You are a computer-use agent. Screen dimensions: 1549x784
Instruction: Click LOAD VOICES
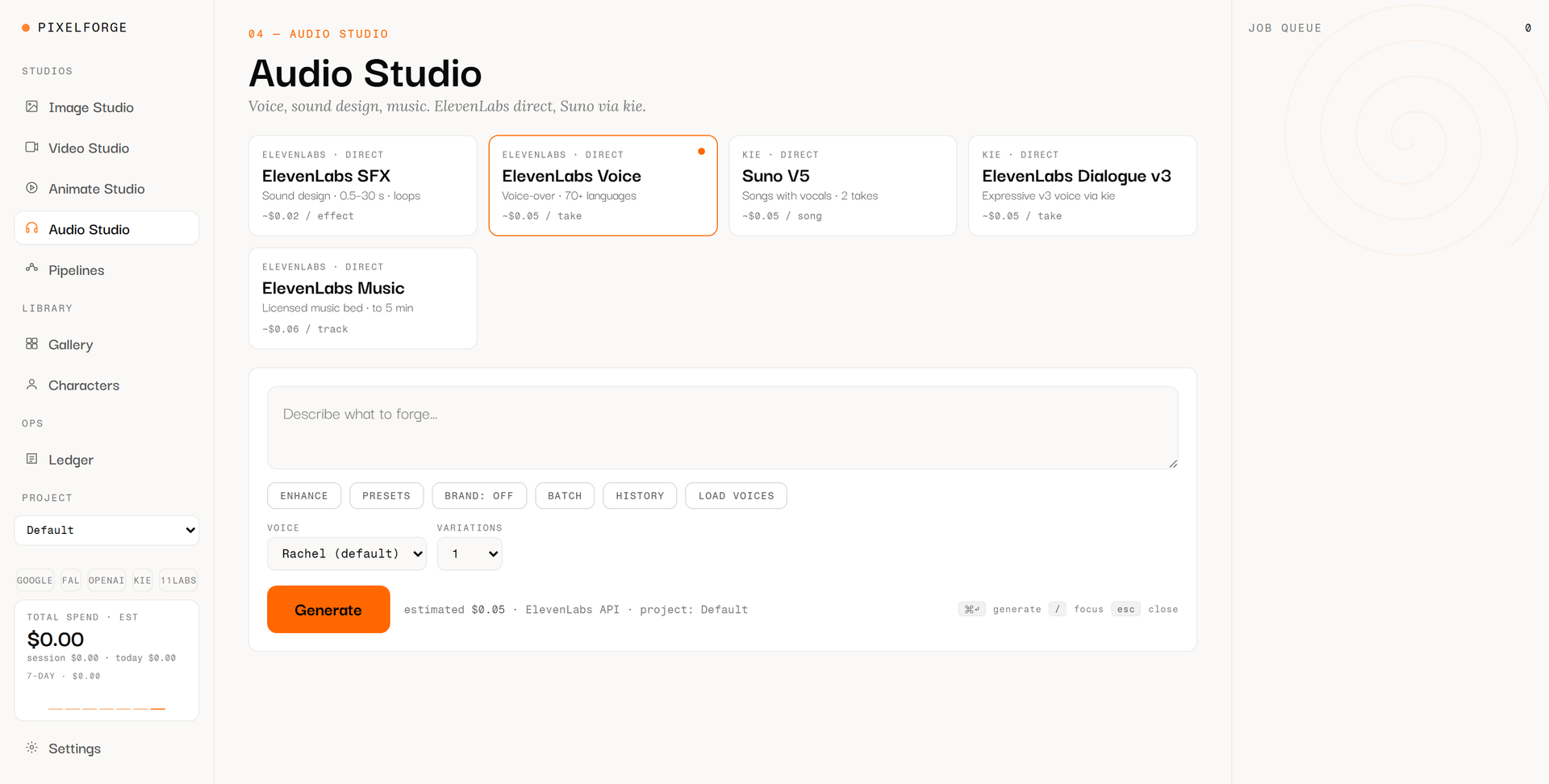tap(737, 496)
